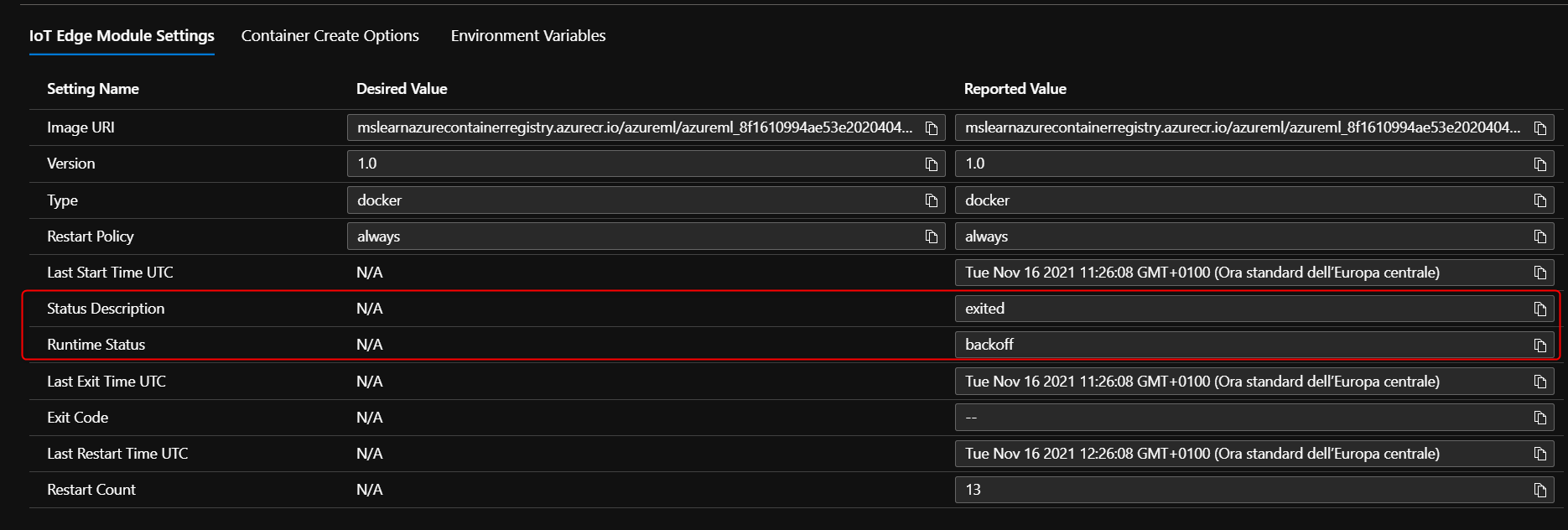The height and width of the screenshot is (530, 1568).
Task: Copy the reported Runtime Status value
Action: (x=1540, y=346)
